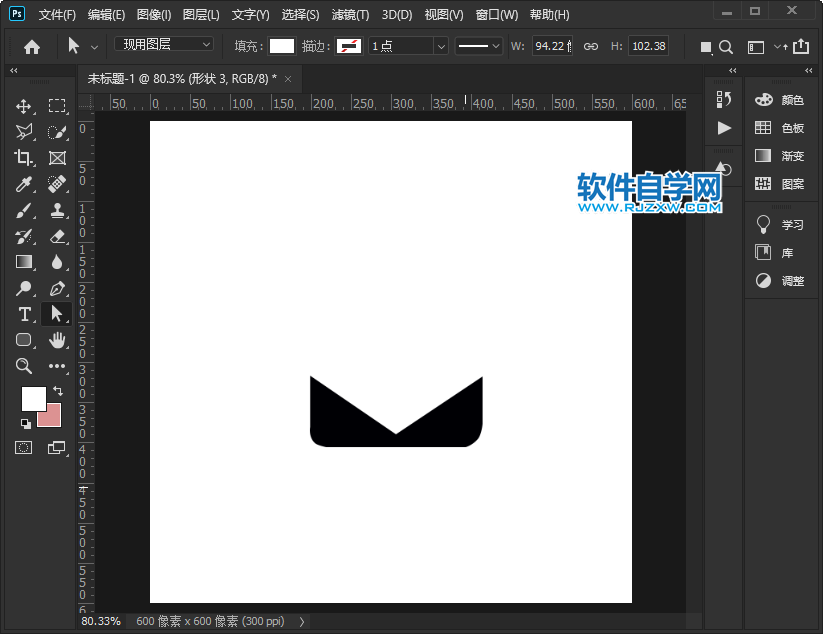Select the Pen tool

pyautogui.click(x=57, y=288)
